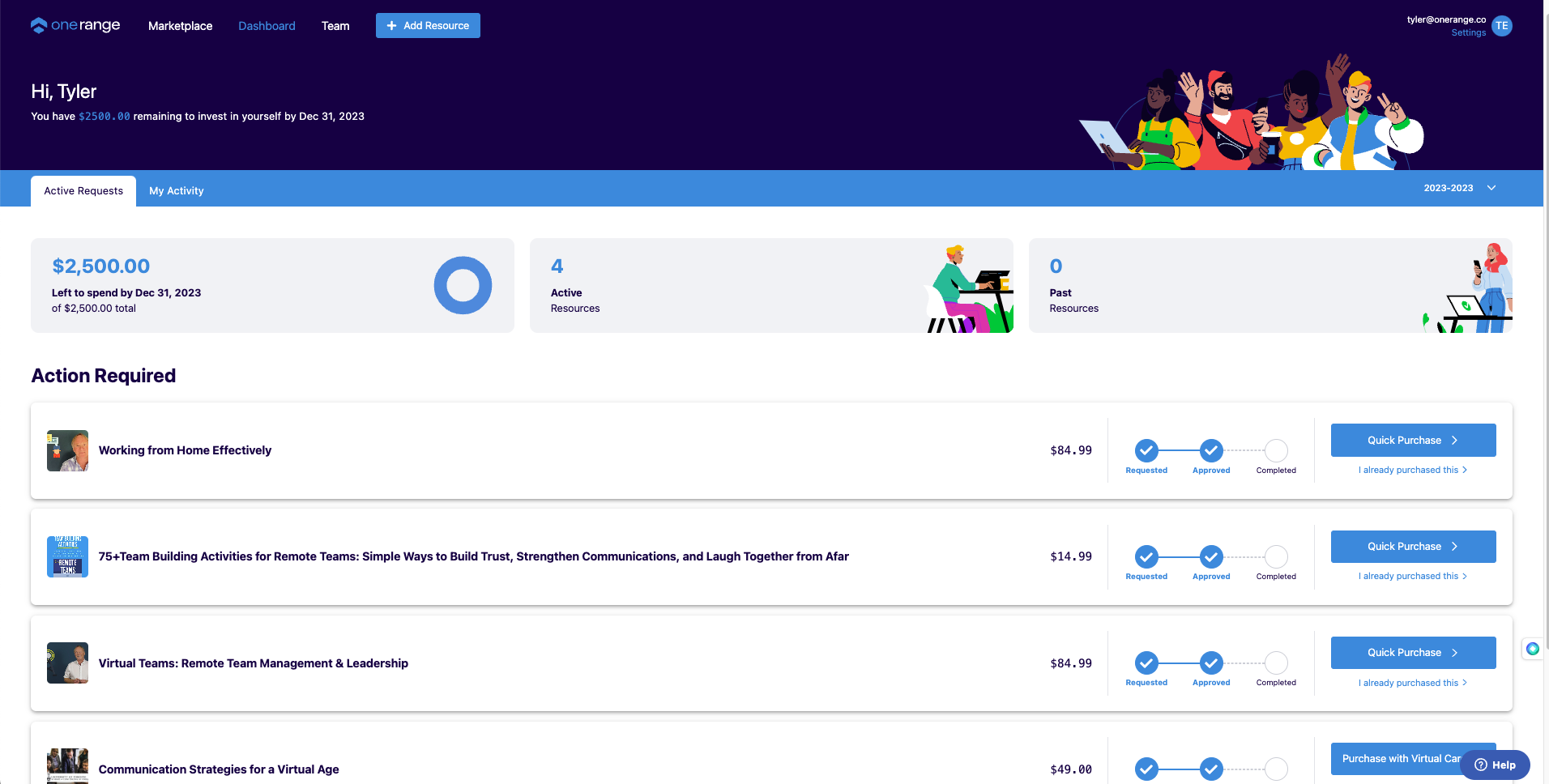Select Completed circle for Virtual Teams course
This screenshot has height=784, width=1549.
pos(1276,663)
